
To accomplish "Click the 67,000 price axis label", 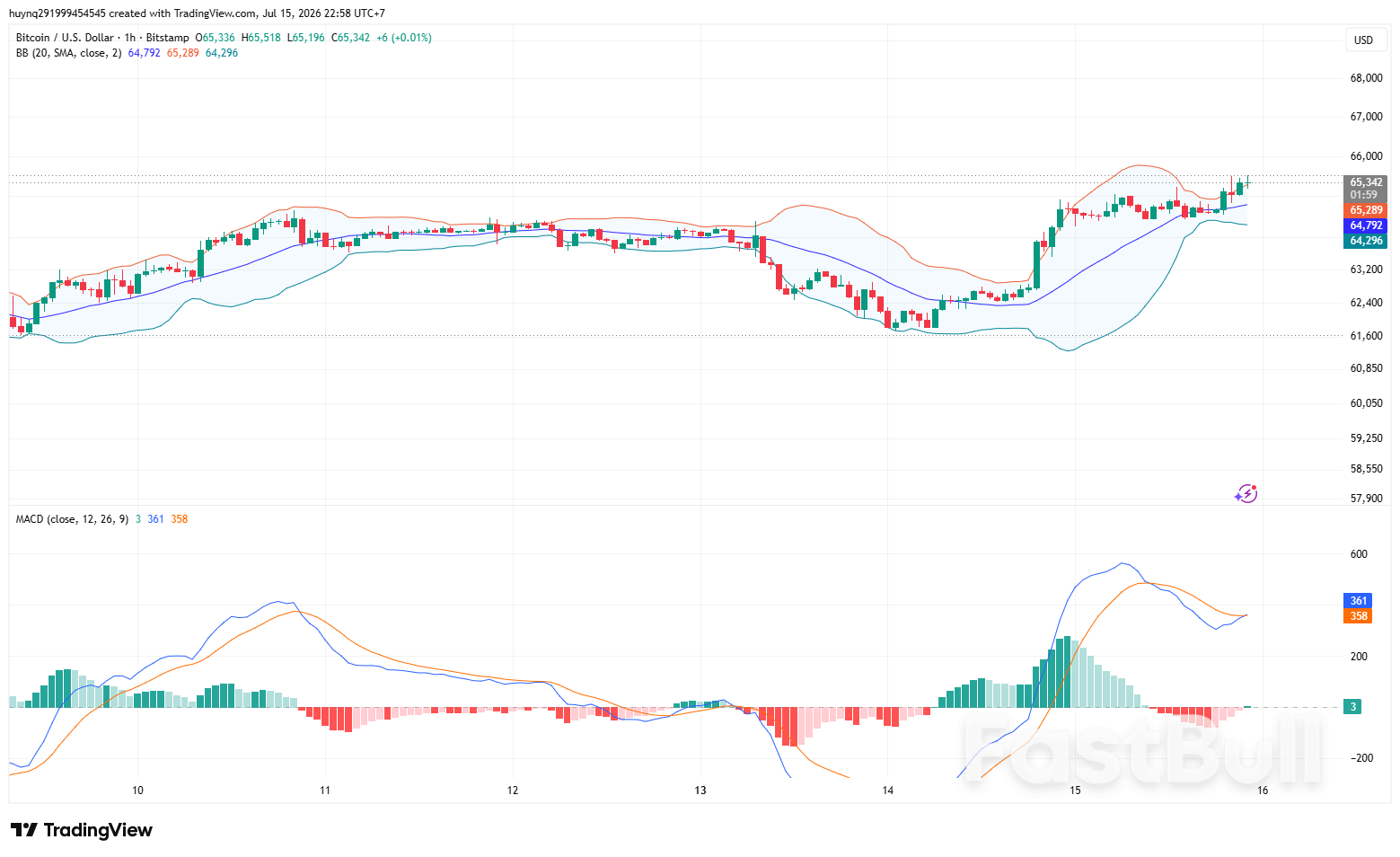I will coord(1366,117).
